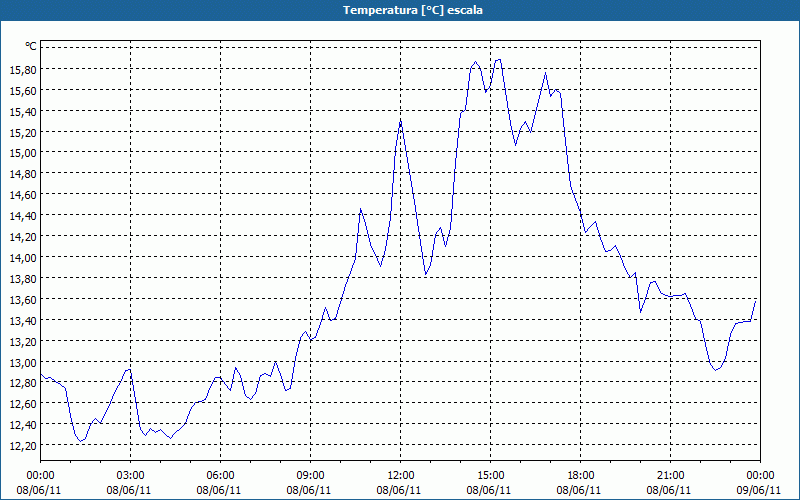800x500 pixels.
Task: Select the 13,20 y-axis value
Action: pyautogui.click(x=23, y=341)
